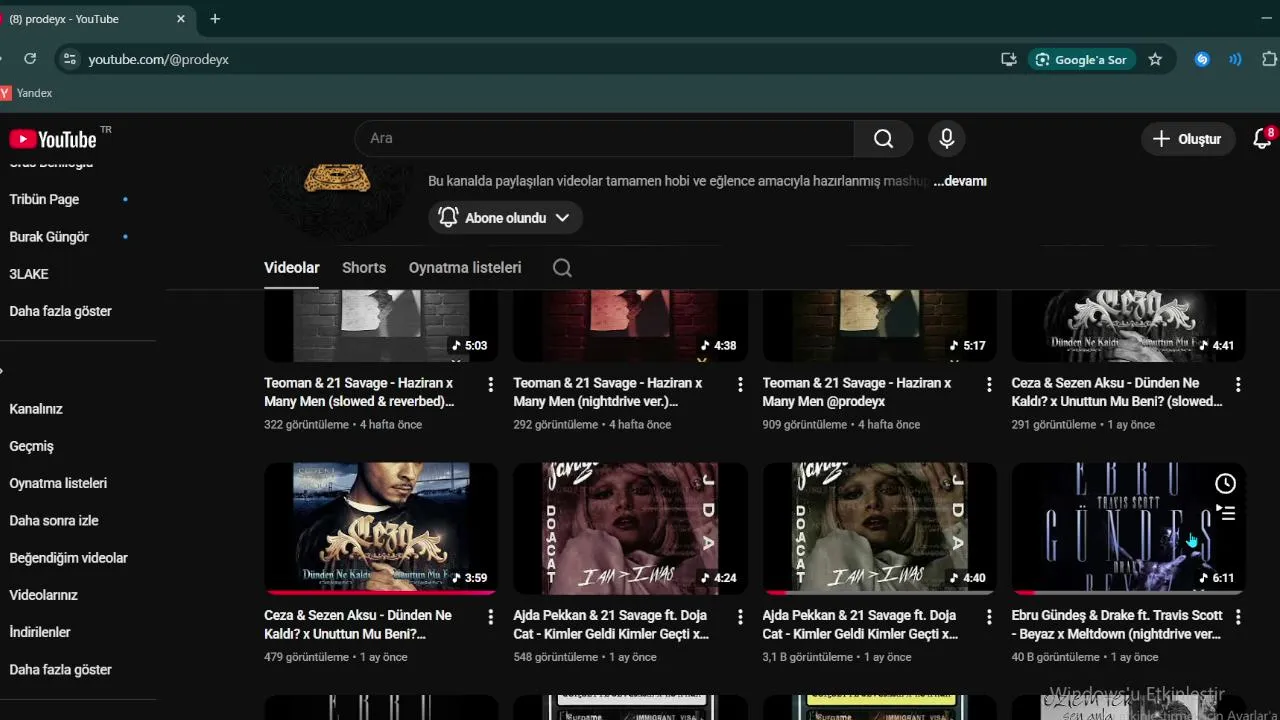Close the prodeyx - YouTube tab
The height and width of the screenshot is (720, 1280).
click(x=181, y=19)
